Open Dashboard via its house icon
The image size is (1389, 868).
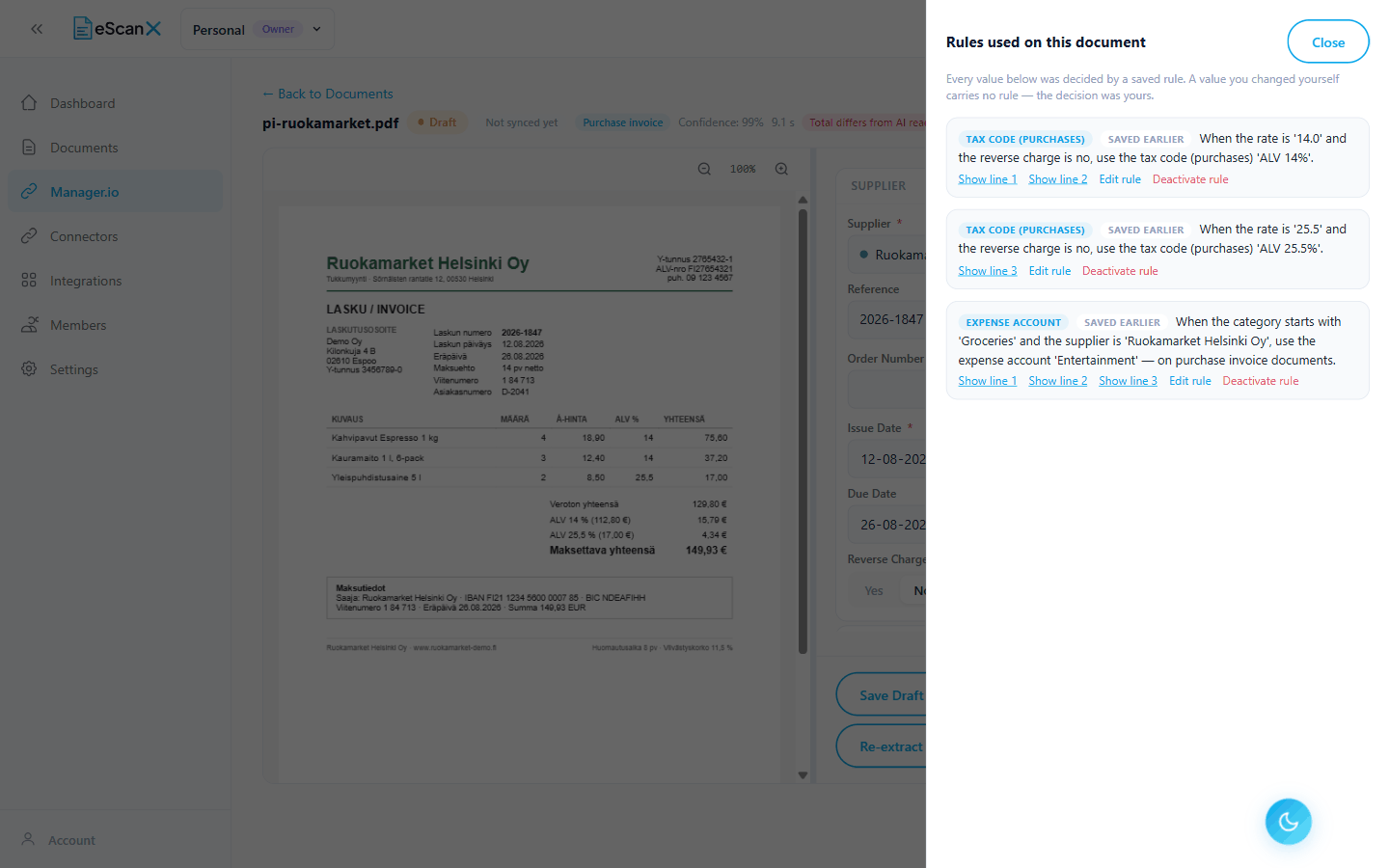29,103
